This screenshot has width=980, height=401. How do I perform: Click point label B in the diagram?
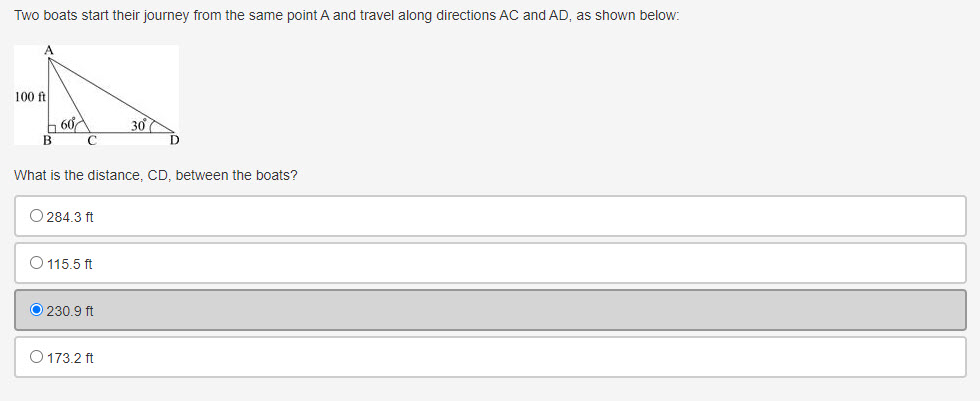pos(46,141)
